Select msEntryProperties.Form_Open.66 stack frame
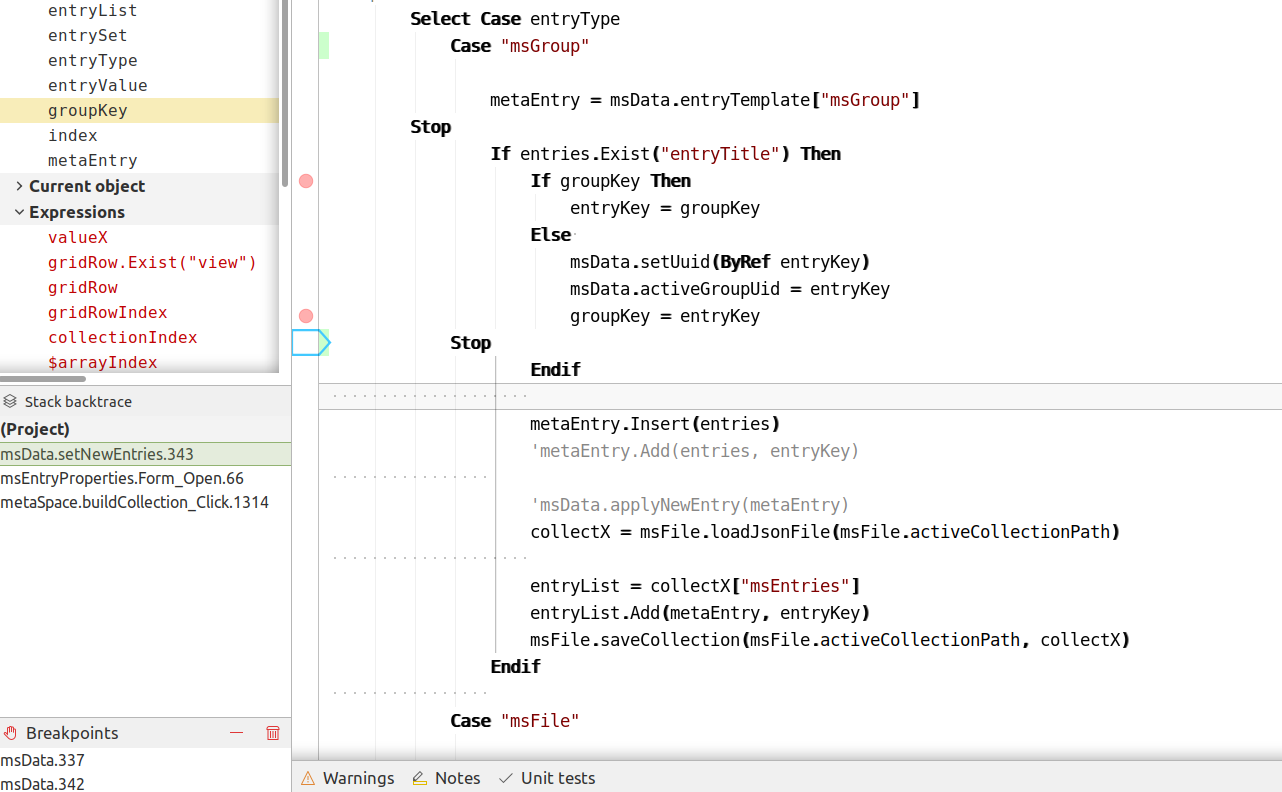 pyautogui.click(x=122, y=478)
